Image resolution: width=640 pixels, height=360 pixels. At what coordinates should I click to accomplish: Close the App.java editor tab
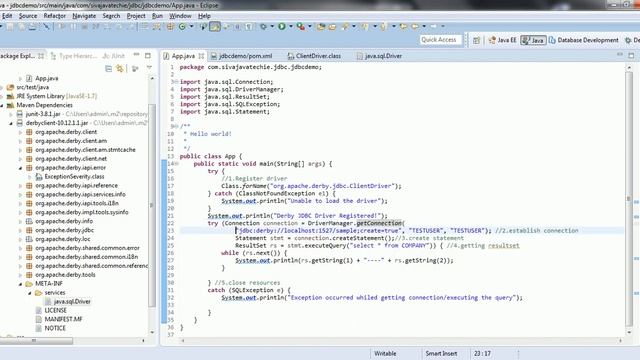(201, 56)
